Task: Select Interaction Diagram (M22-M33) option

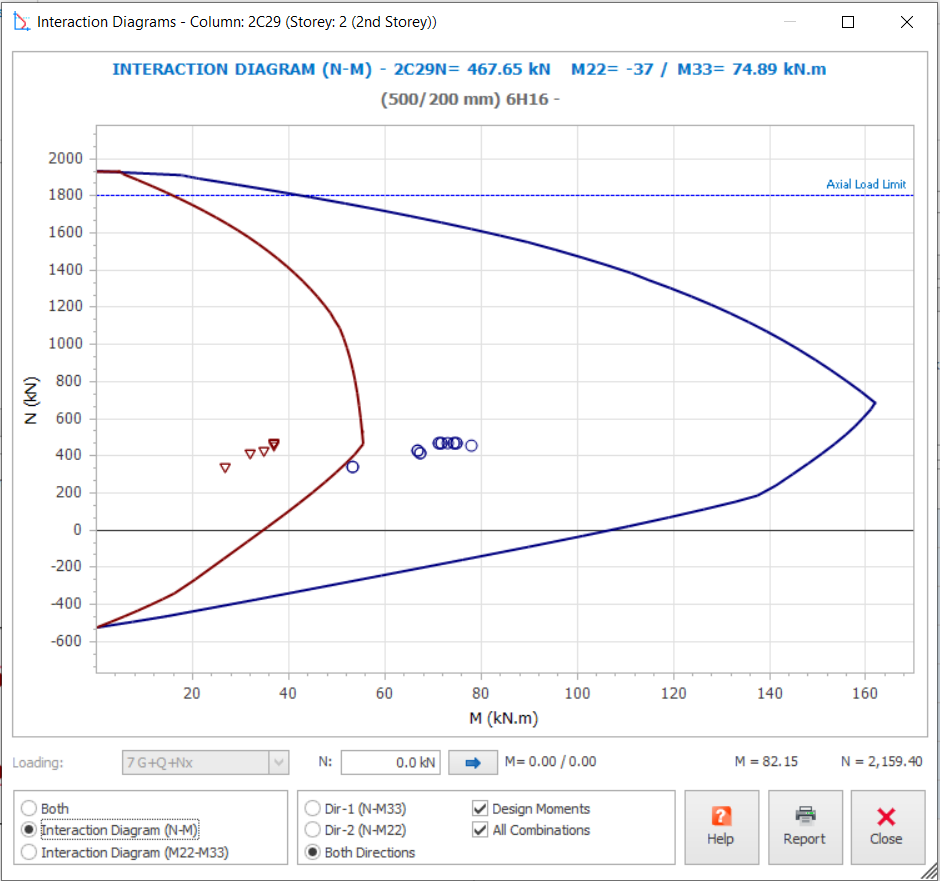Action: [29, 852]
